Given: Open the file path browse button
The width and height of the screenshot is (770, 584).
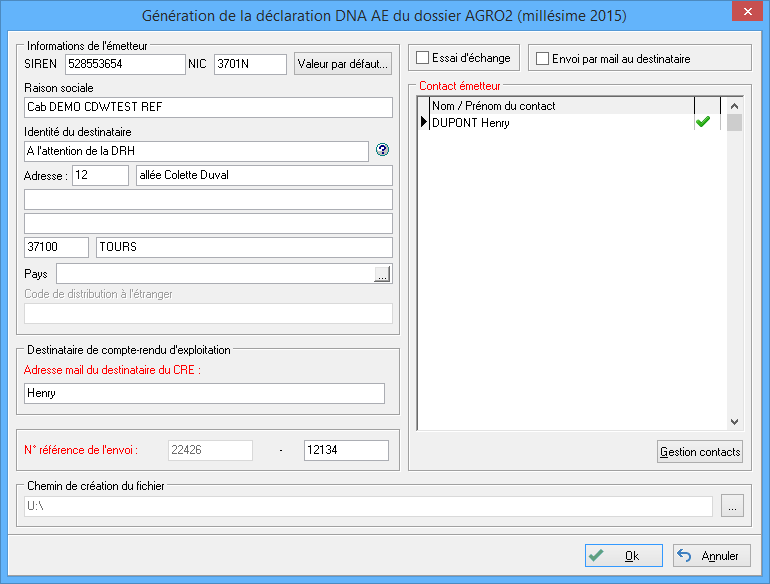Looking at the screenshot, I should tap(732, 506).
